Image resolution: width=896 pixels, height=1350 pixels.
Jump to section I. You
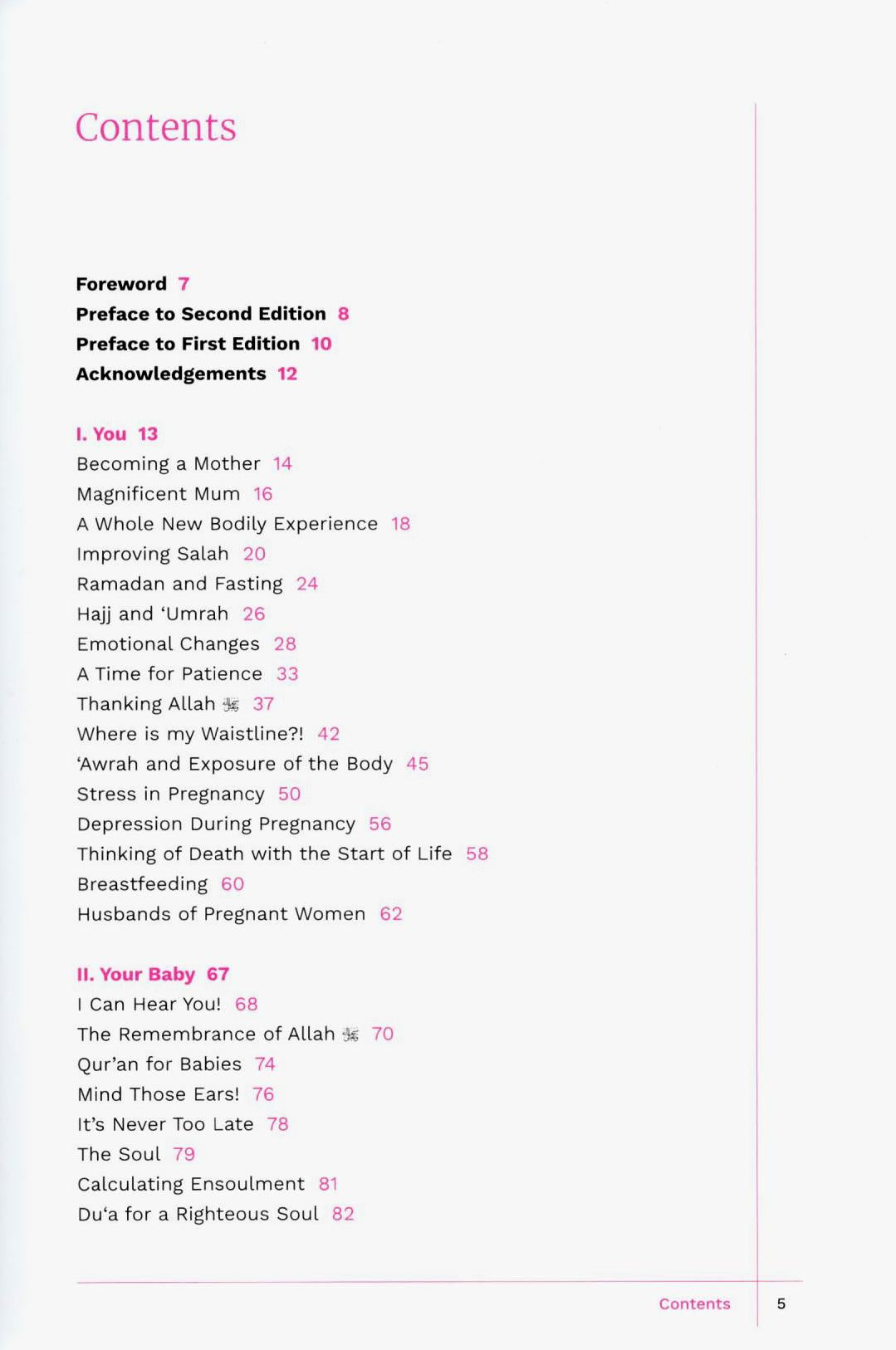click(x=101, y=434)
